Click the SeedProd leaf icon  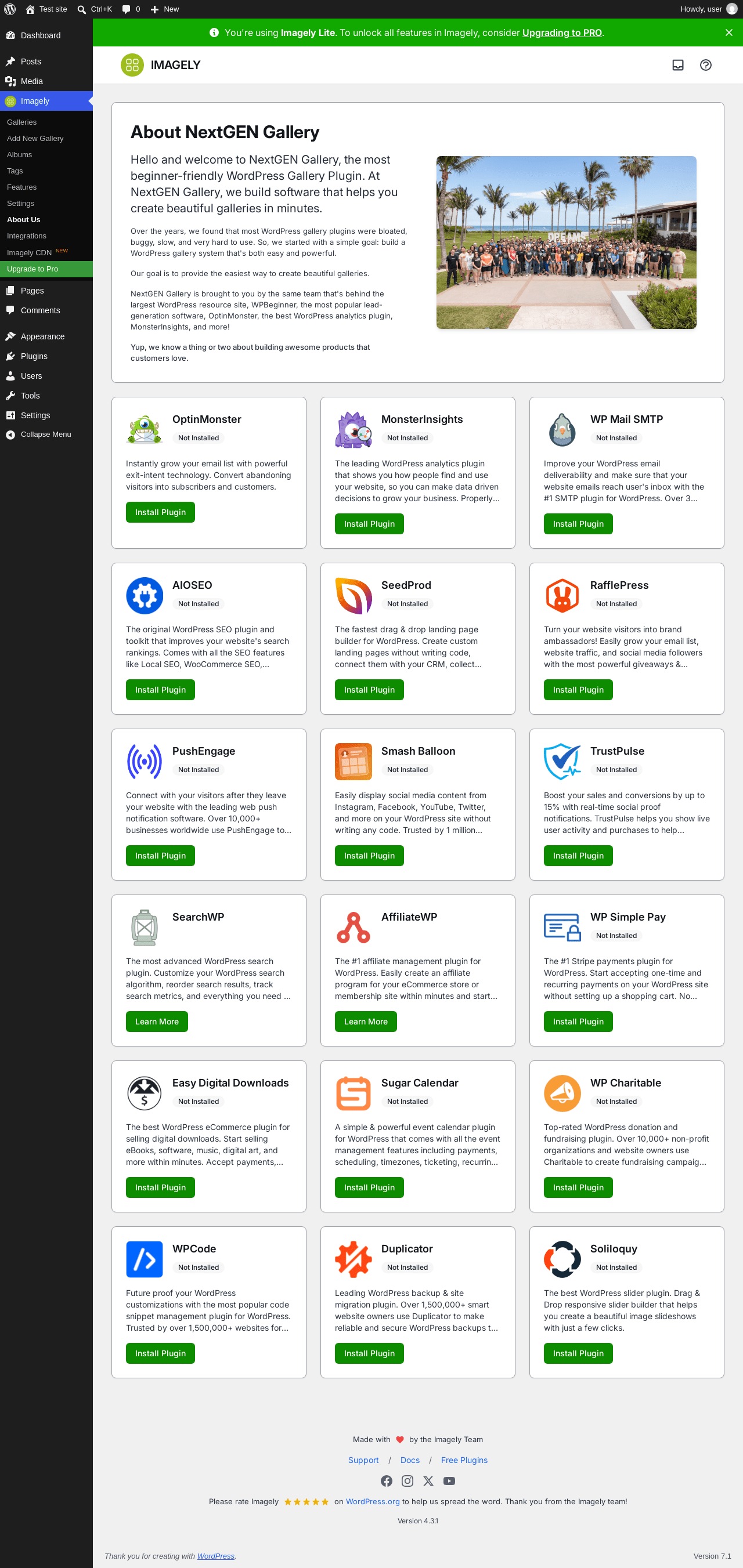(x=354, y=595)
